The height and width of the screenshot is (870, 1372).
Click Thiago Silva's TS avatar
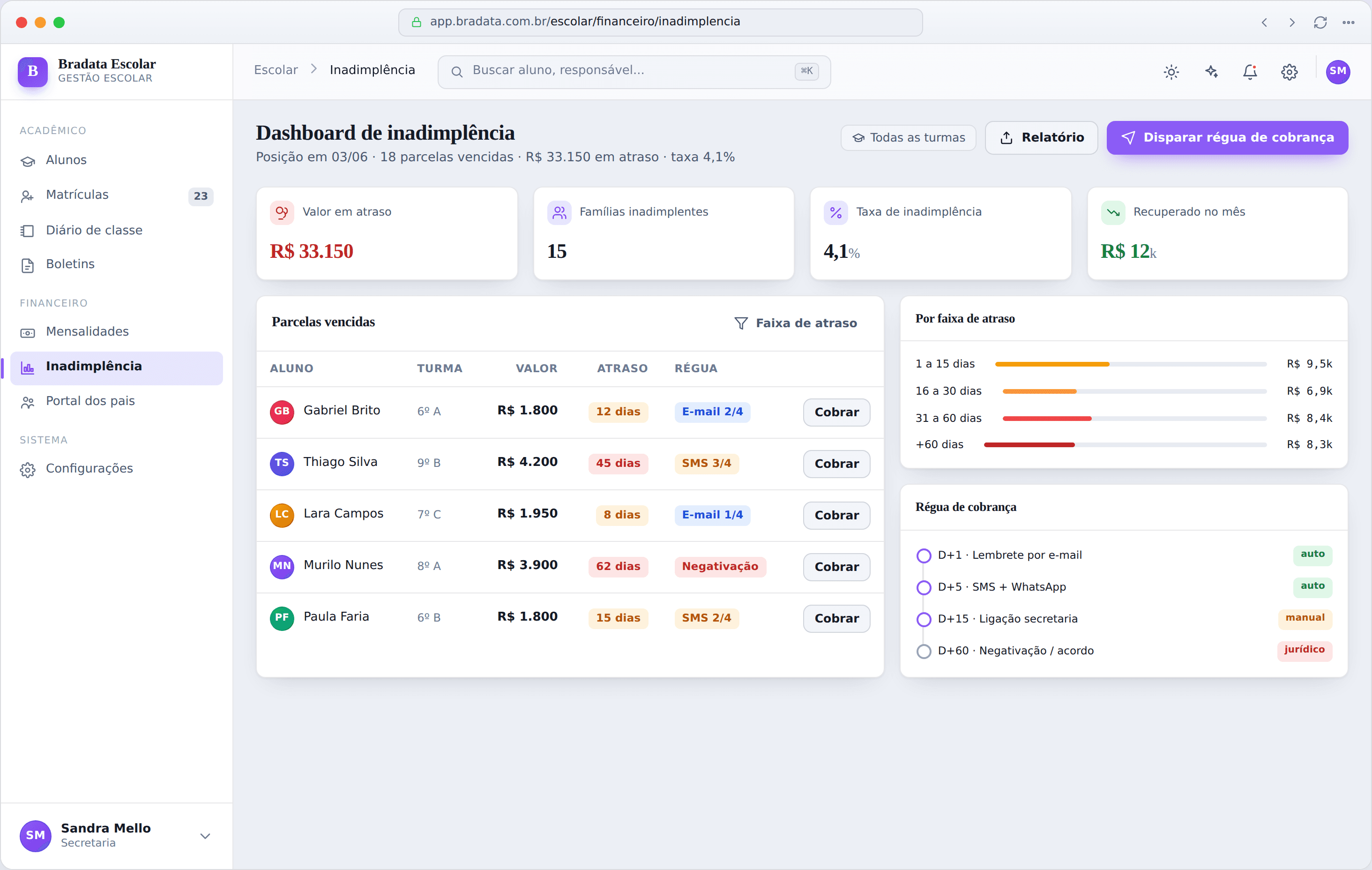pyautogui.click(x=282, y=464)
